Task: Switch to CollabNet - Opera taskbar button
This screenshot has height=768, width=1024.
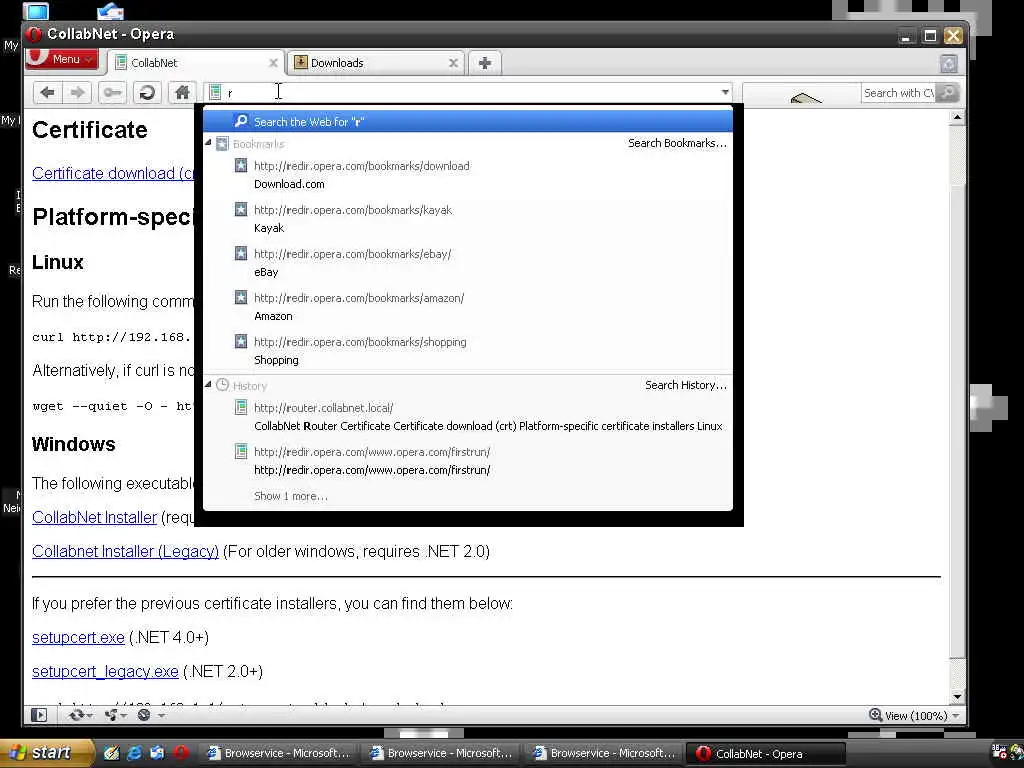Action: [765, 753]
